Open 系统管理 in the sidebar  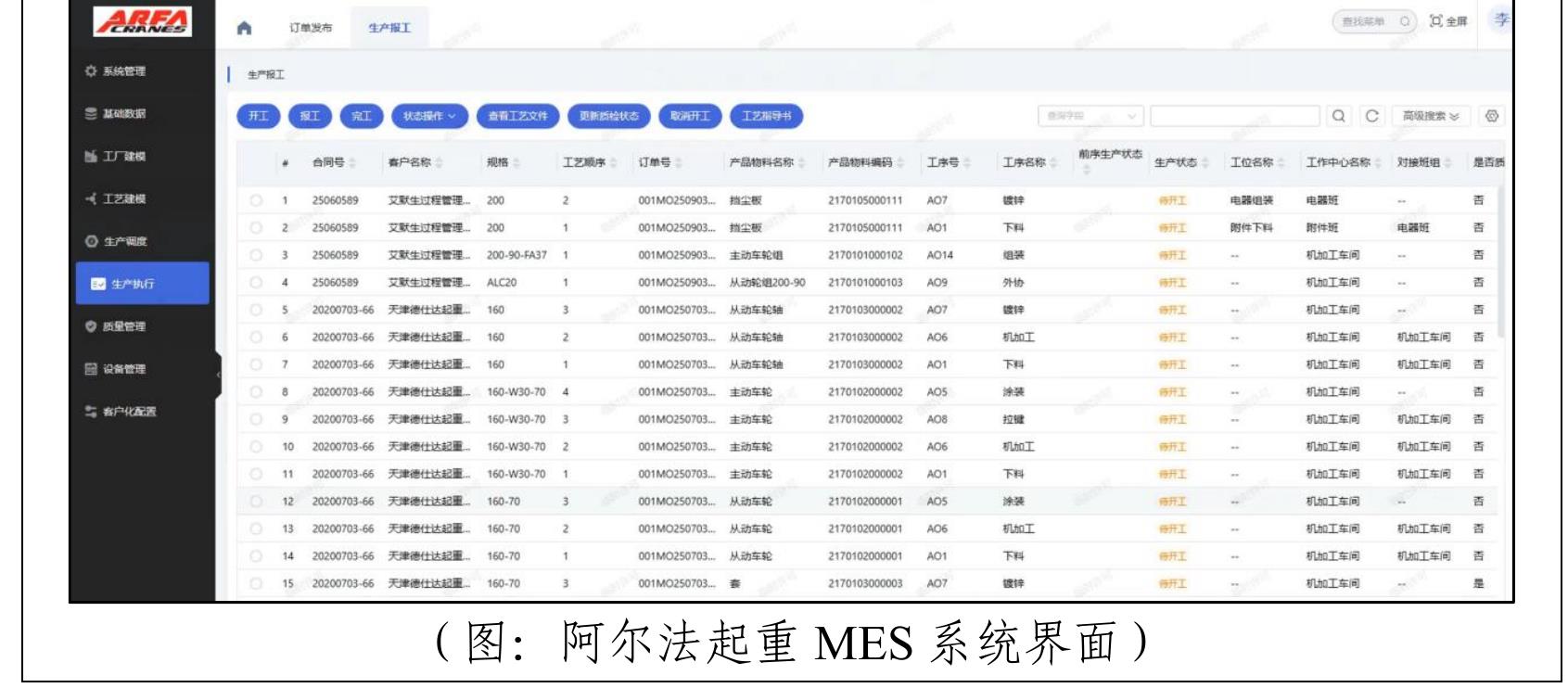pyautogui.click(x=124, y=71)
